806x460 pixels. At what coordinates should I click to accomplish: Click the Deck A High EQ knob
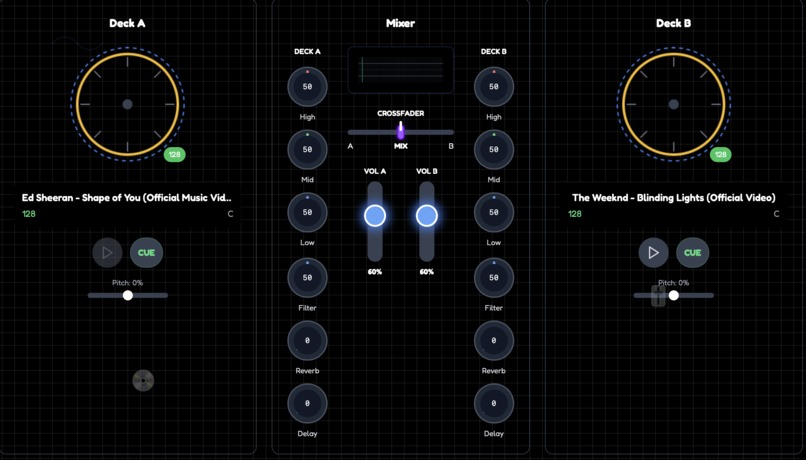click(307, 86)
